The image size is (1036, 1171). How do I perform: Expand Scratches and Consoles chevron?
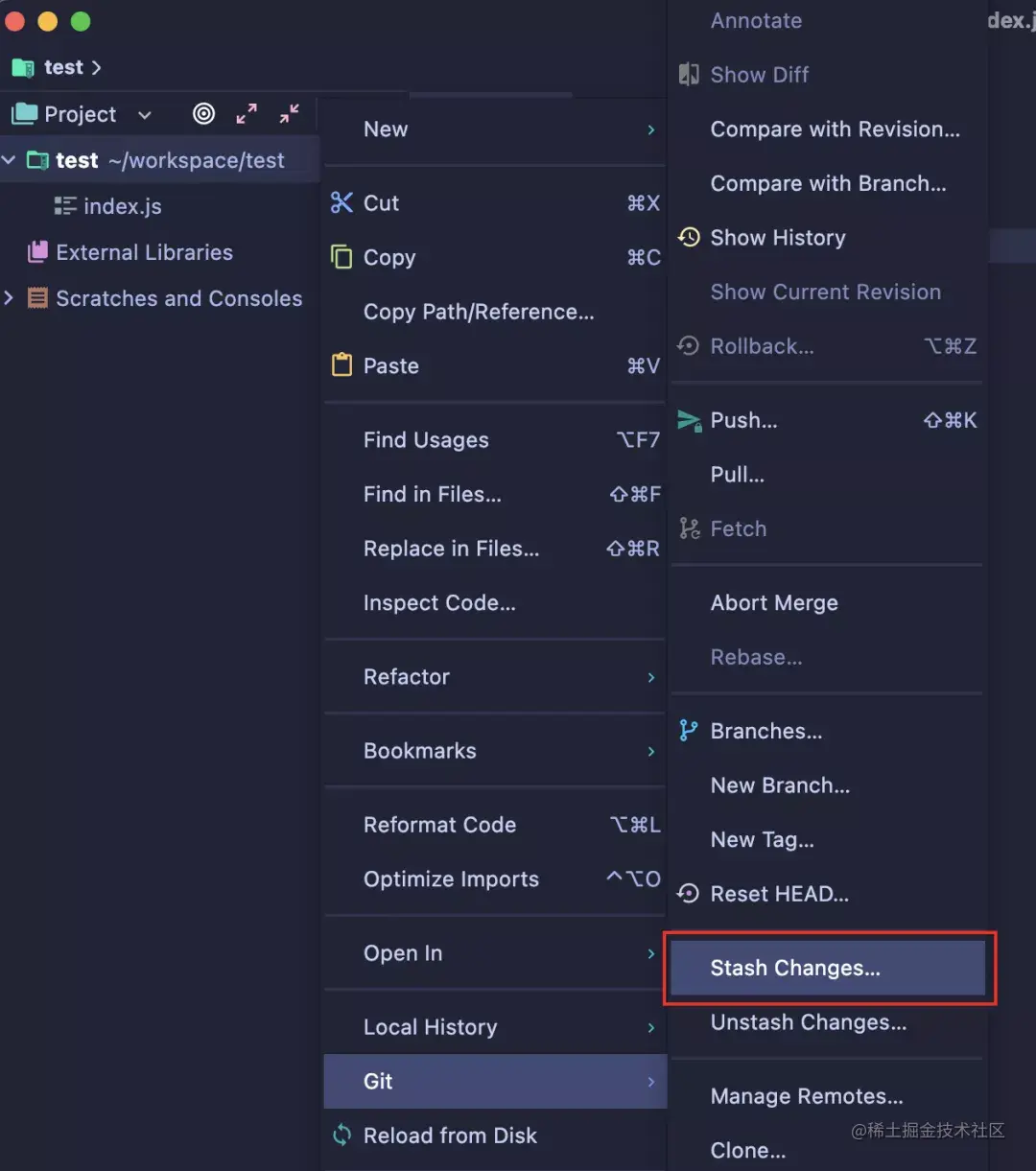[9, 298]
